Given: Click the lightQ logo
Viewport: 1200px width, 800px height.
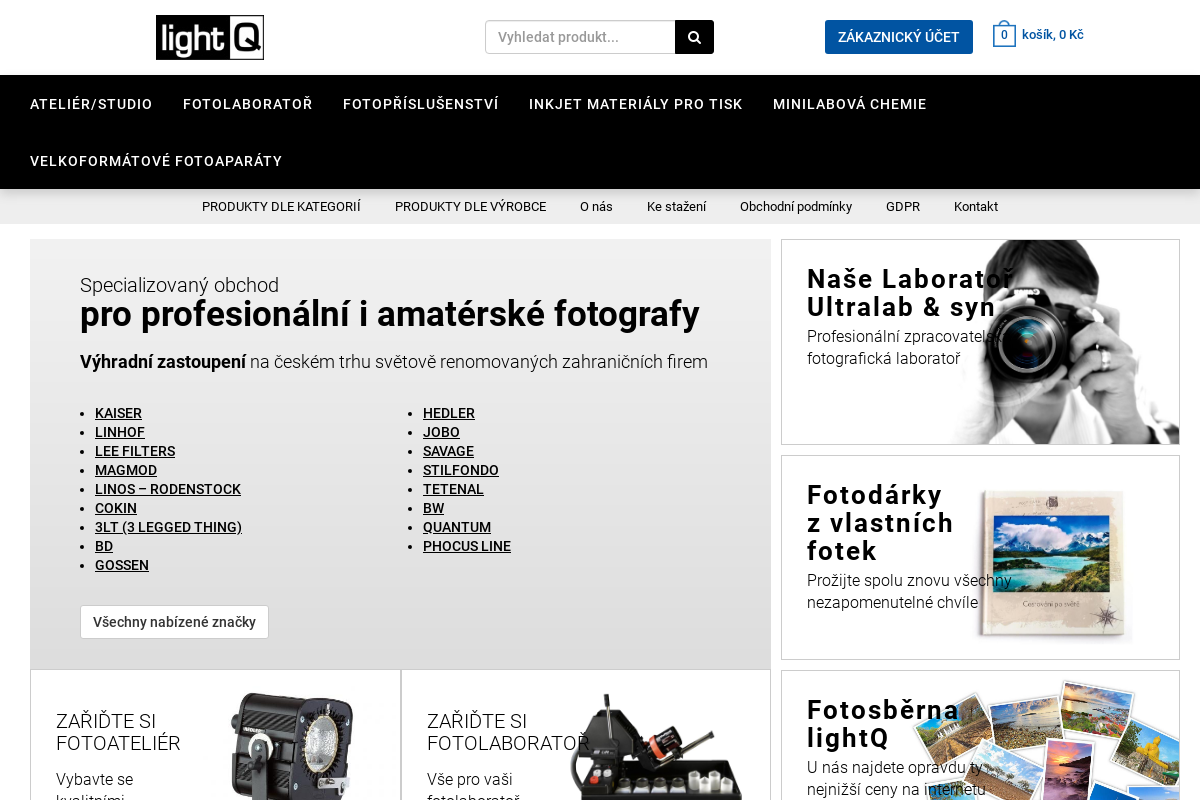Looking at the screenshot, I should click(209, 37).
